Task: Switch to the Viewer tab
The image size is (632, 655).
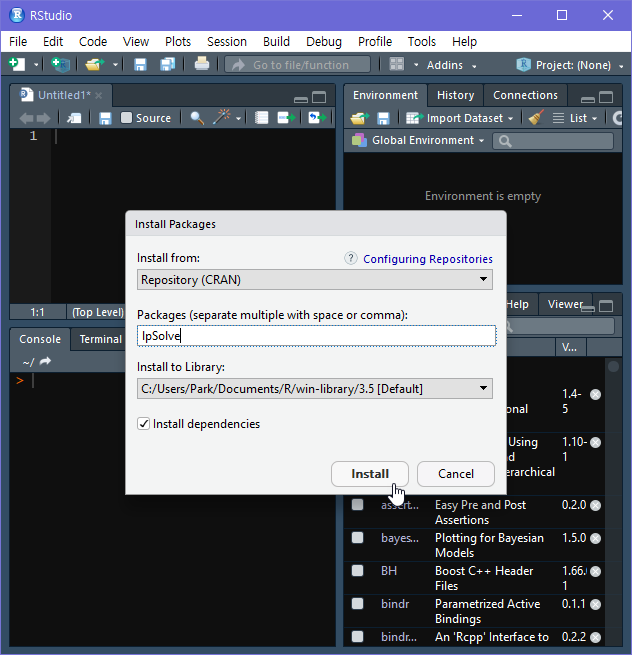Action: [565, 304]
